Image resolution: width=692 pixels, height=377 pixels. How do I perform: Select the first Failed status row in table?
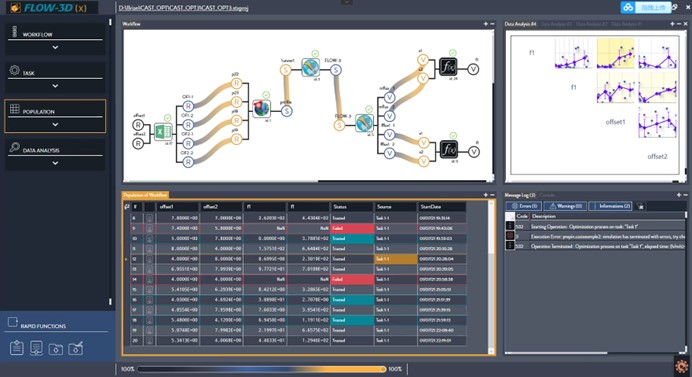298,228
